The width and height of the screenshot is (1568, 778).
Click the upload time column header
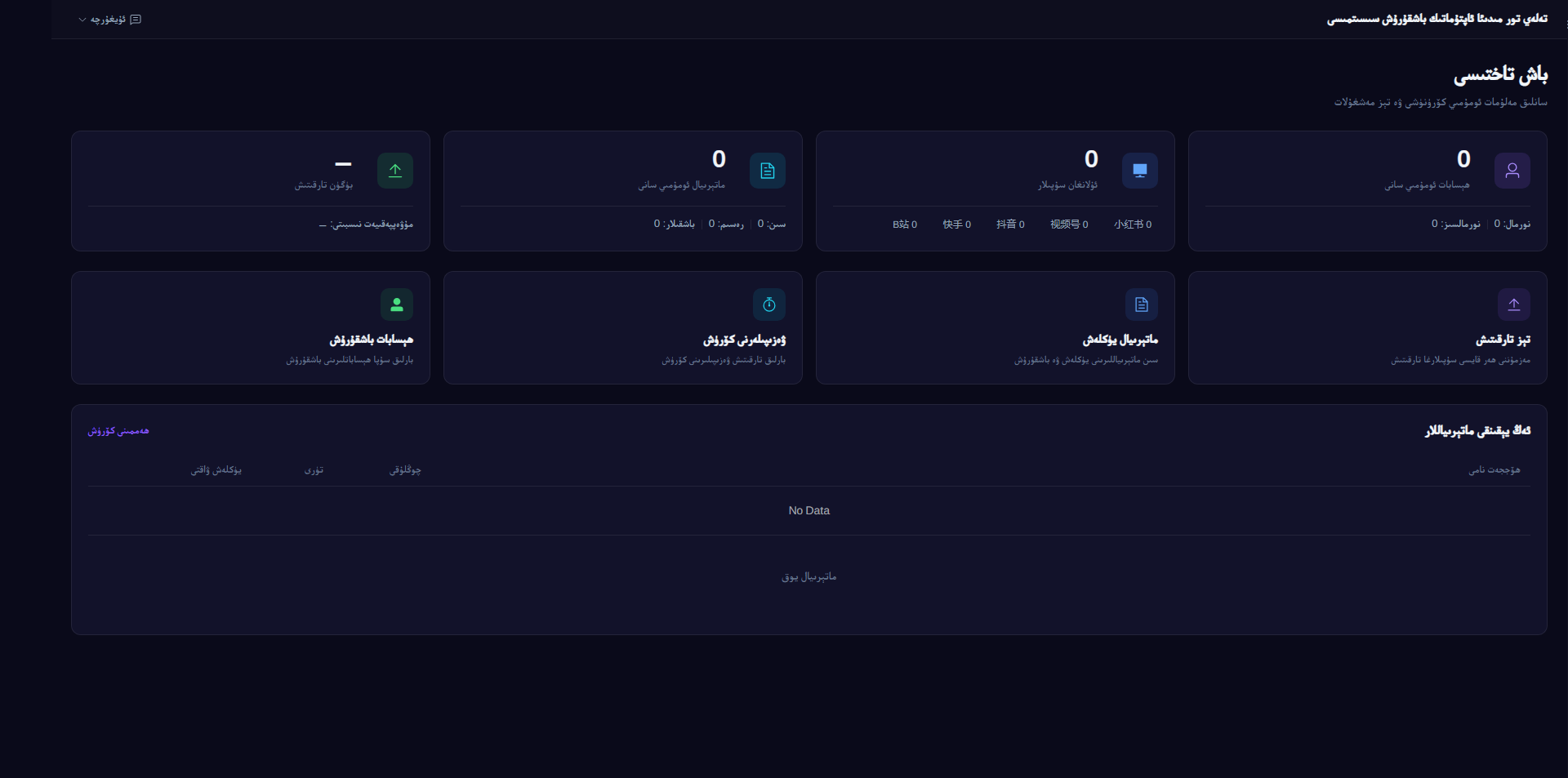pyautogui.click(x=216, y=469)
